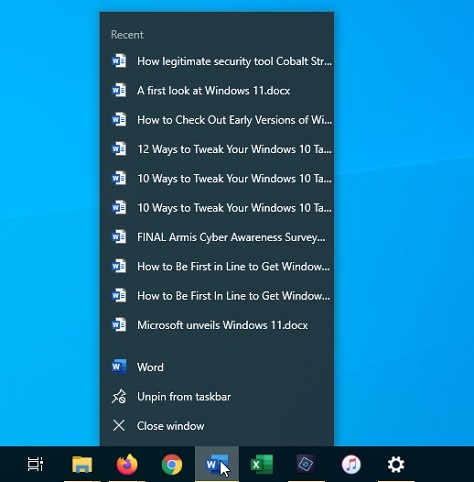This screenshot has width=474, height=482.
Task: Click Word icon beside 'How to Check Out Early Versions'
Action: point(119,120)
